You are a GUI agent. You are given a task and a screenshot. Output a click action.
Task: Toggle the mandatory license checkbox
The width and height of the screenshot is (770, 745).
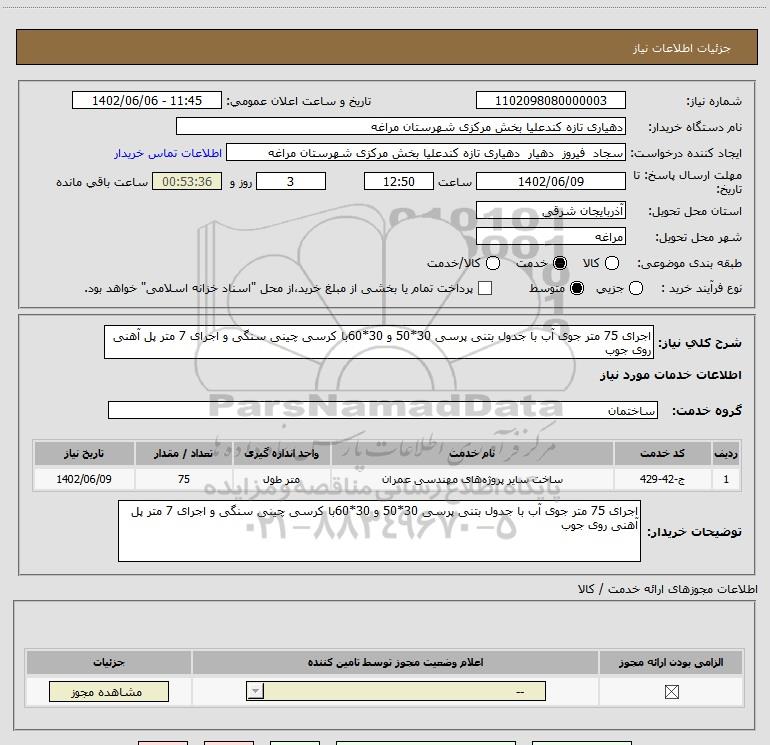tap(671, 691)
